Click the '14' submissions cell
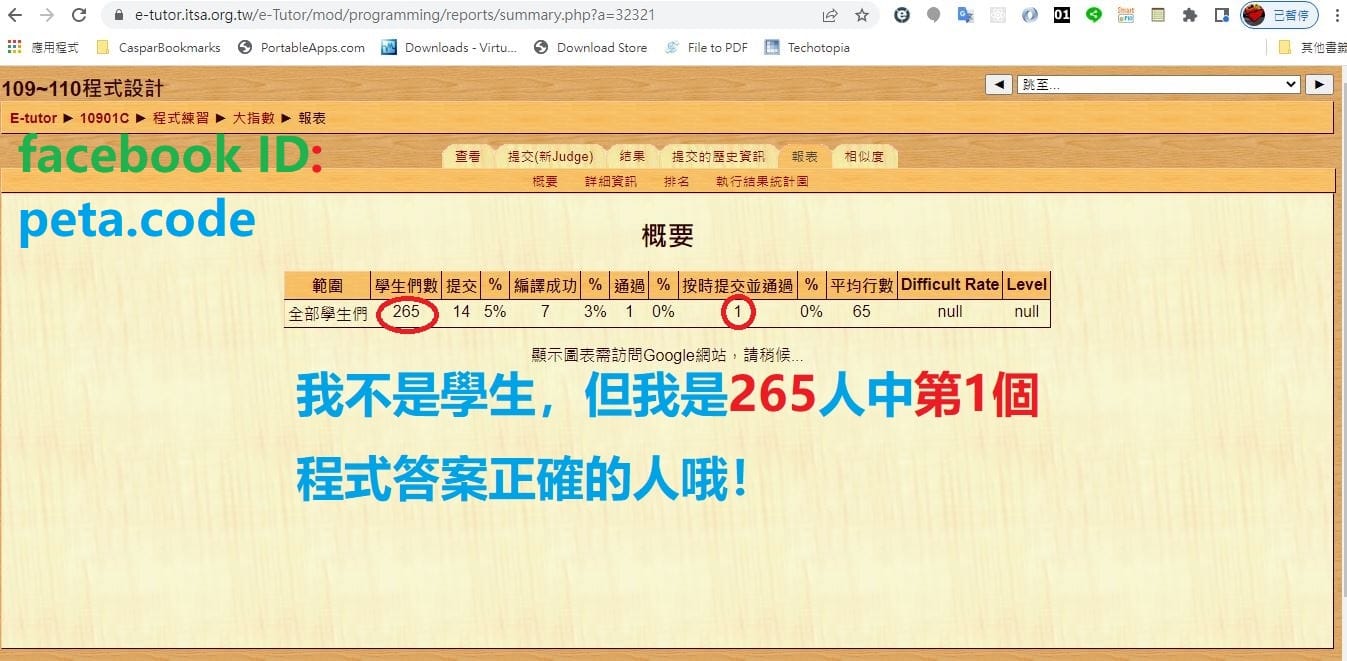1347x661 pixels. pyautogui.click(x=461, y=312)
